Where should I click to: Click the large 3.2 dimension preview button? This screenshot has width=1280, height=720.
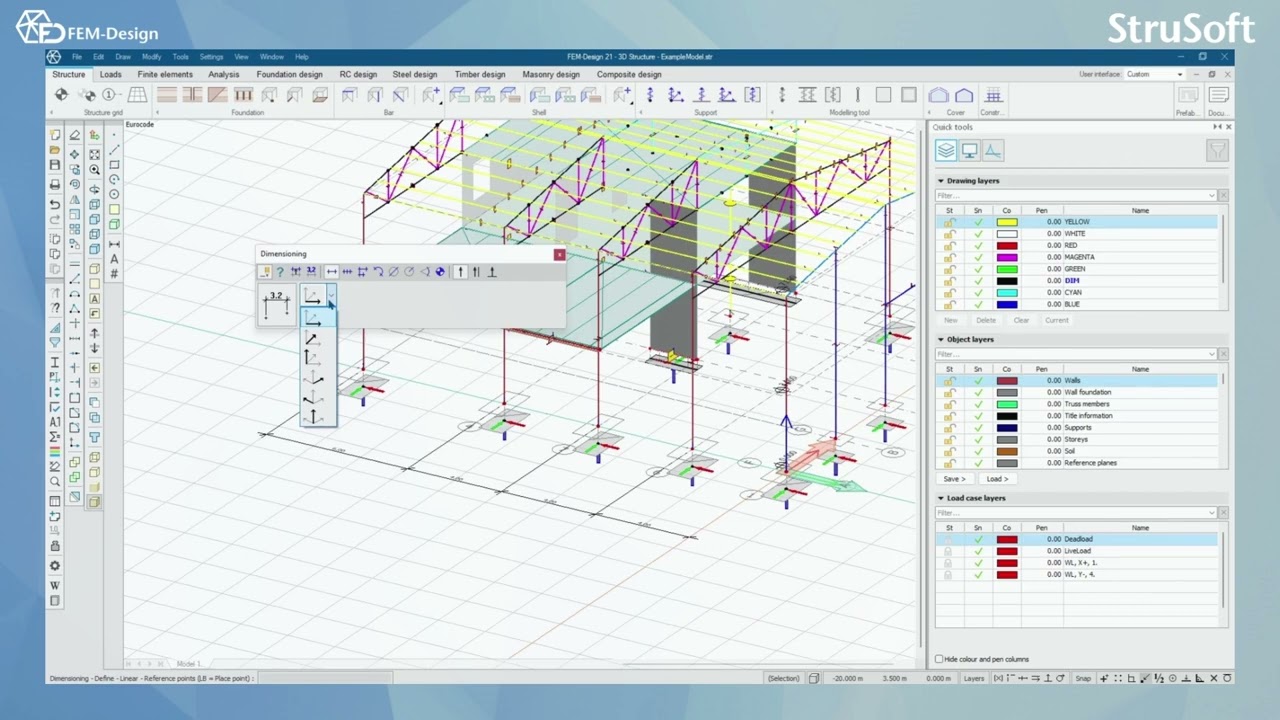pos(276,304)
